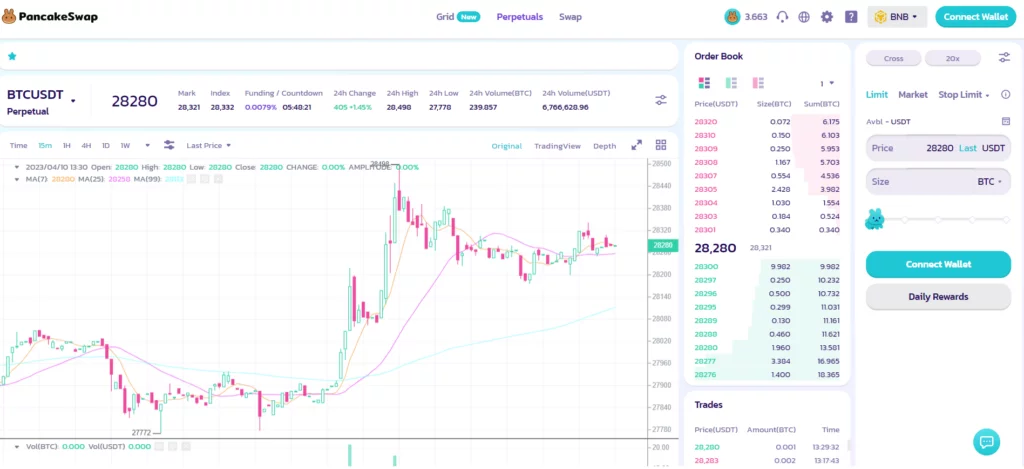Open settings via the gear icon
Viewport: 1024px width, 469px height.
pyautogui.click(x=827, y=17)
